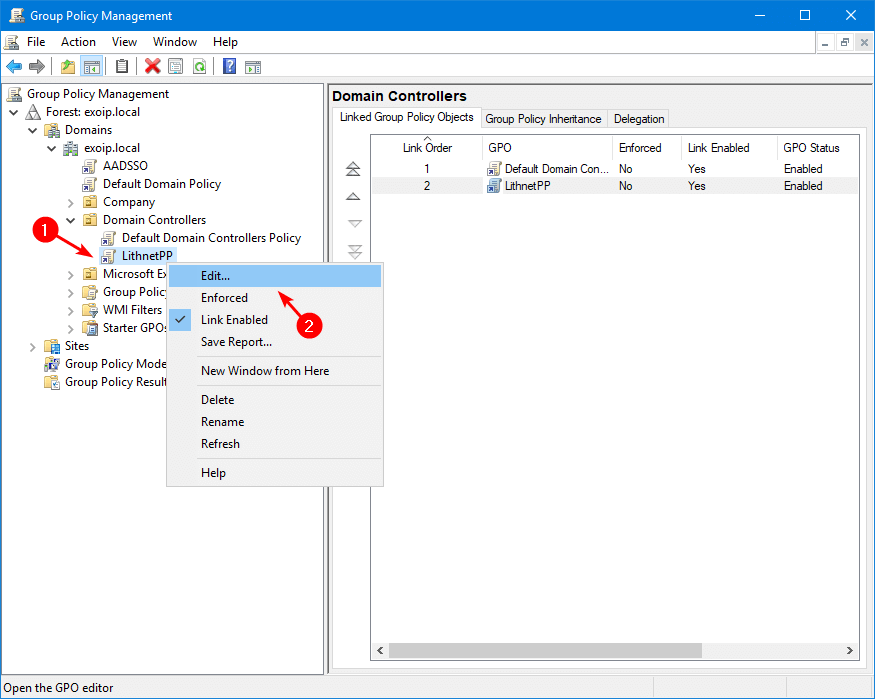Click the Show/Hide Console Tree icon
Screen dimensions: 875x699
[x=92, y=67]
